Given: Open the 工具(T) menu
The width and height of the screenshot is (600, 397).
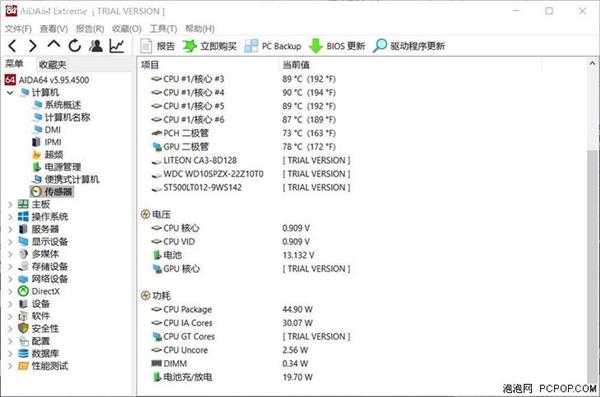Looking at the screenshot, I should [163, 29].
